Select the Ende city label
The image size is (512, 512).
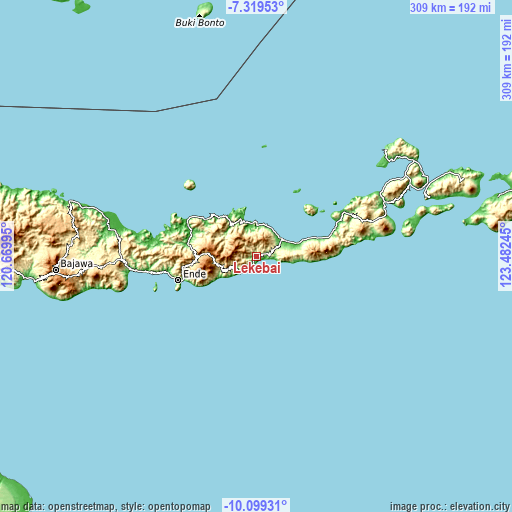tap(195, 274)
